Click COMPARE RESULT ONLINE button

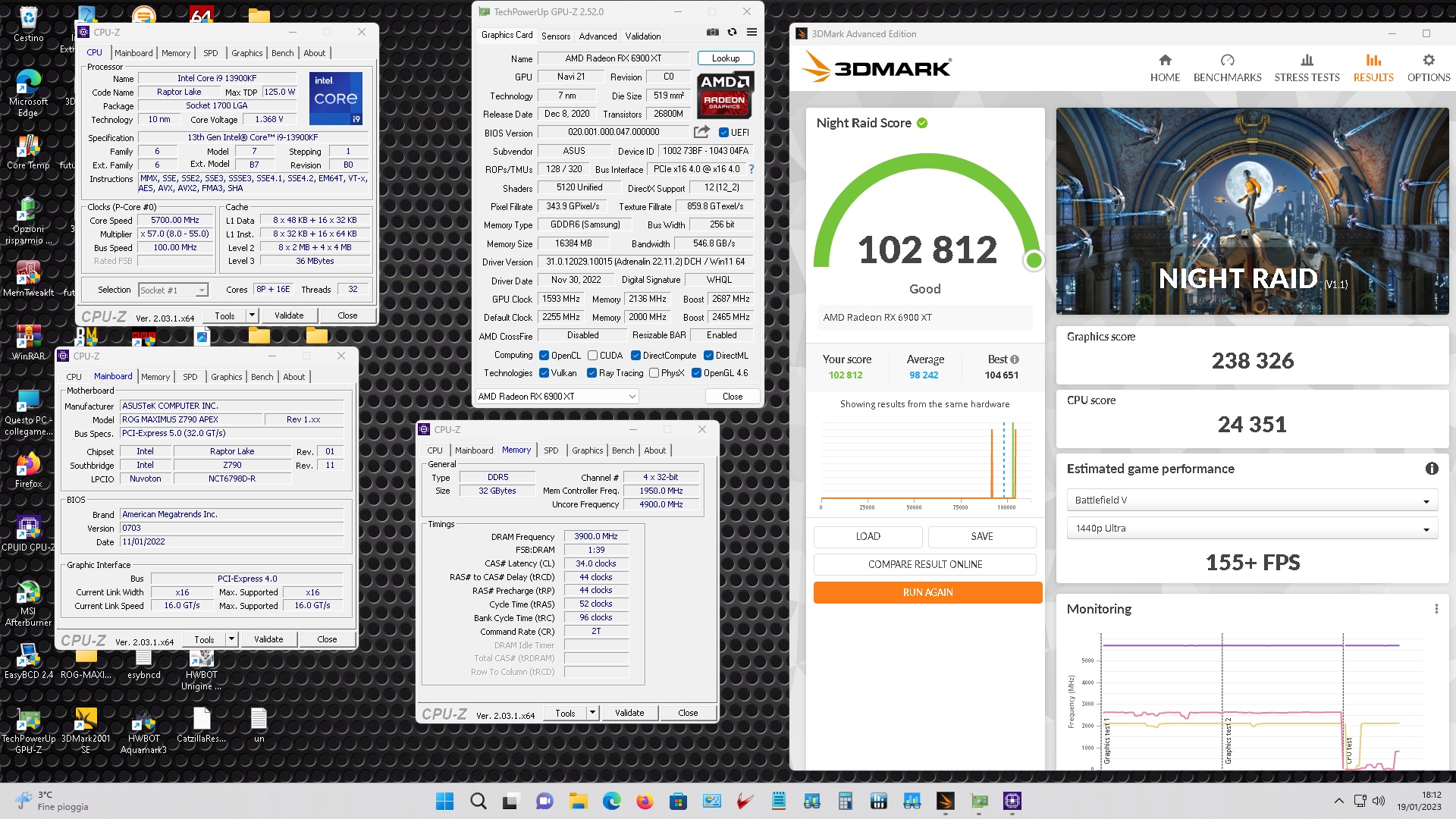click(x=925, y=564)
